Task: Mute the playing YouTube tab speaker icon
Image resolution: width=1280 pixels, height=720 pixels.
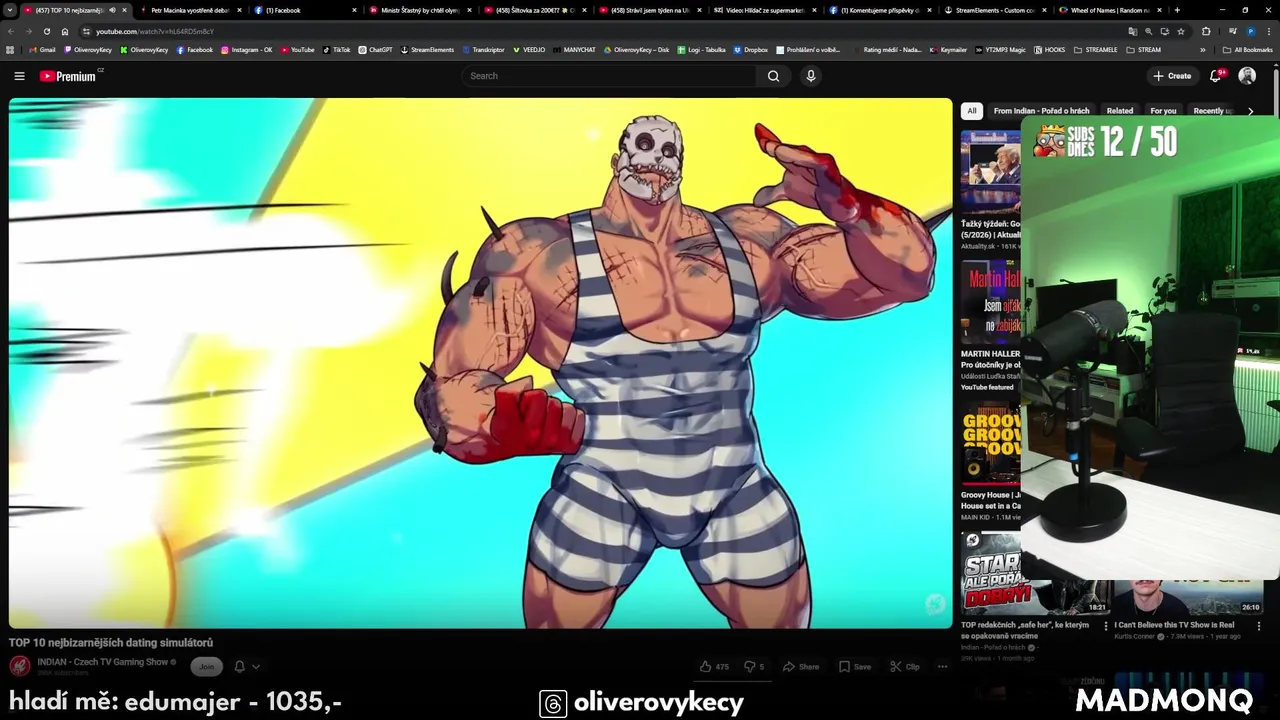Action: (112, 10)
